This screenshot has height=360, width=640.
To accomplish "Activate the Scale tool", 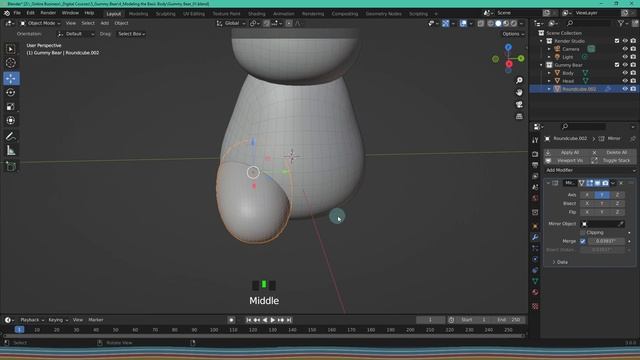I will (x=11, y=107).
